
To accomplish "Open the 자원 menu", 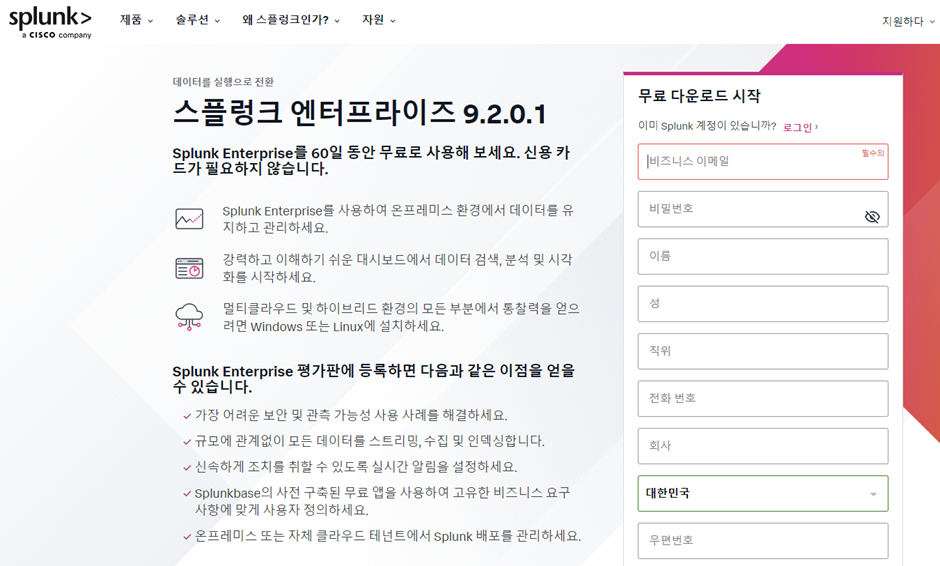I will [x=378, y=20].
